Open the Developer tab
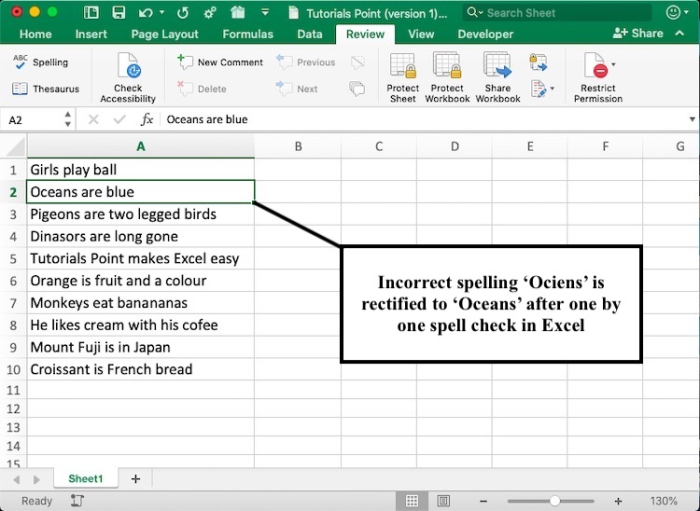 click(x=485, y=34)
